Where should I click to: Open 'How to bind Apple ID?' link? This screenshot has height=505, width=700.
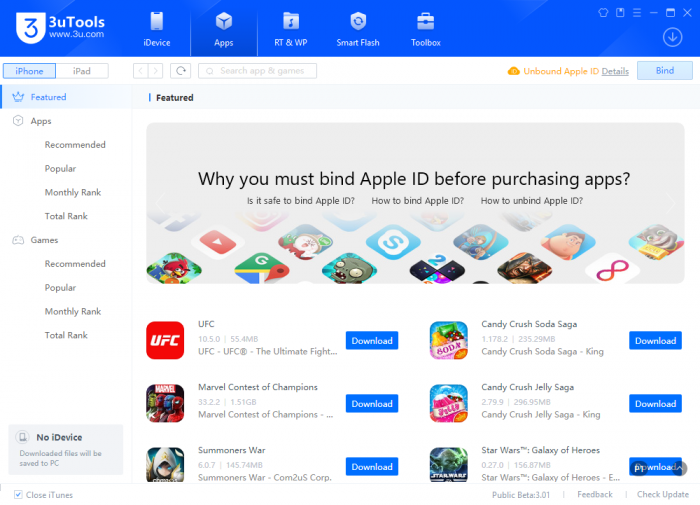point(417,201)
